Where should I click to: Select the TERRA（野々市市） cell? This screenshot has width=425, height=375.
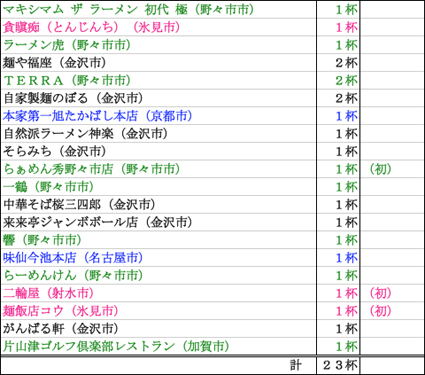point(158,80)
